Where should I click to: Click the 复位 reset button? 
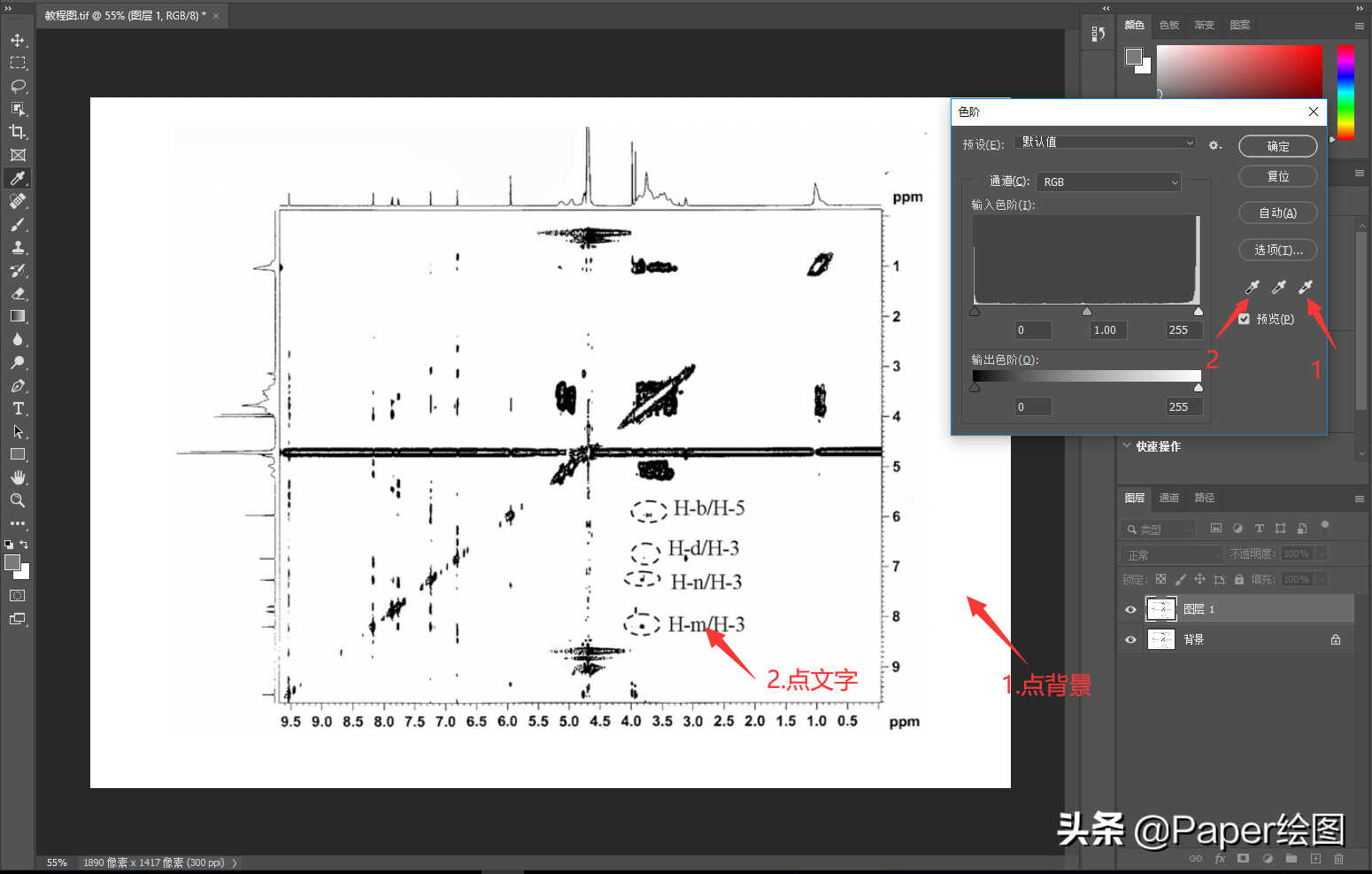[1277, 176]
